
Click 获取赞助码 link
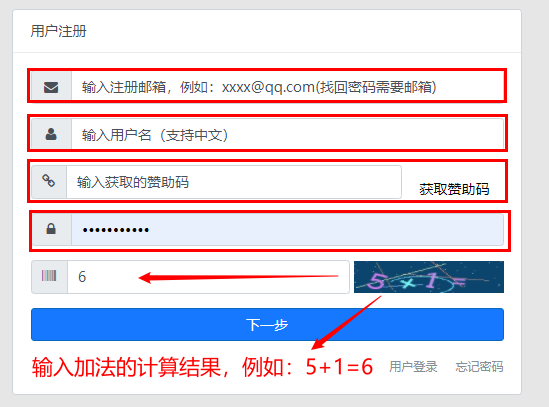[x=454, y=189]
